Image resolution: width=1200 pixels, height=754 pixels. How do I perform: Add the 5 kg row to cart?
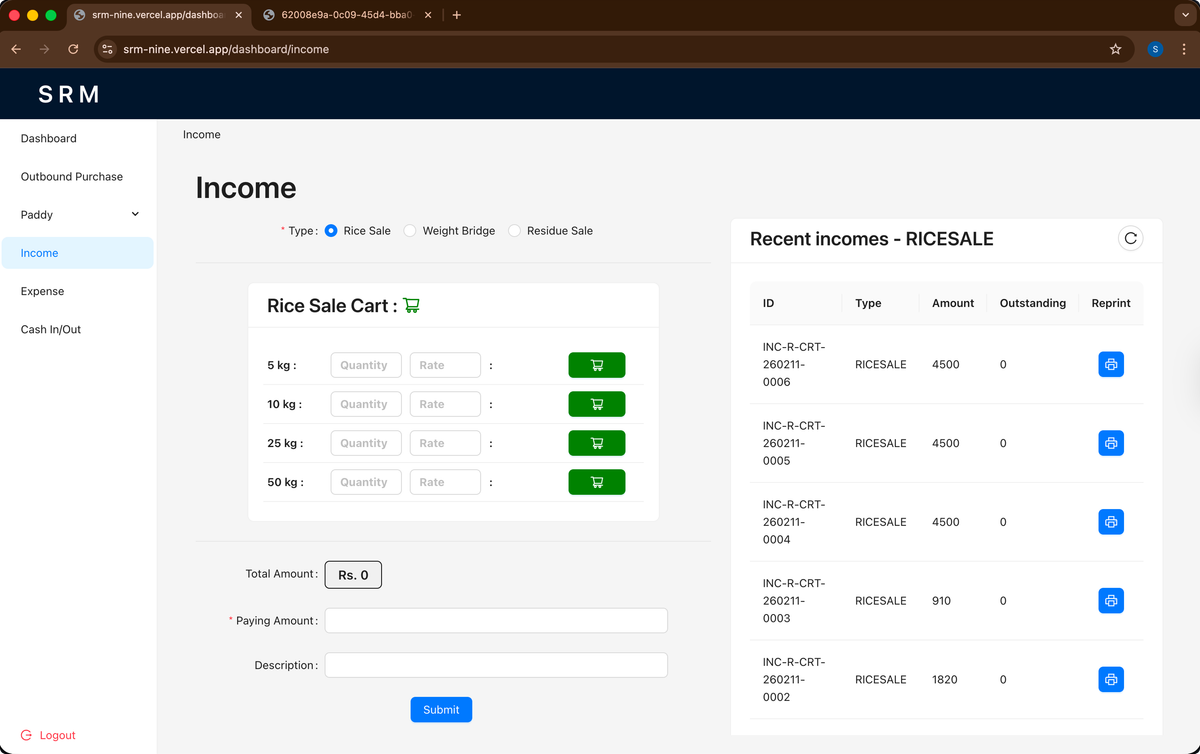point(597,365)
